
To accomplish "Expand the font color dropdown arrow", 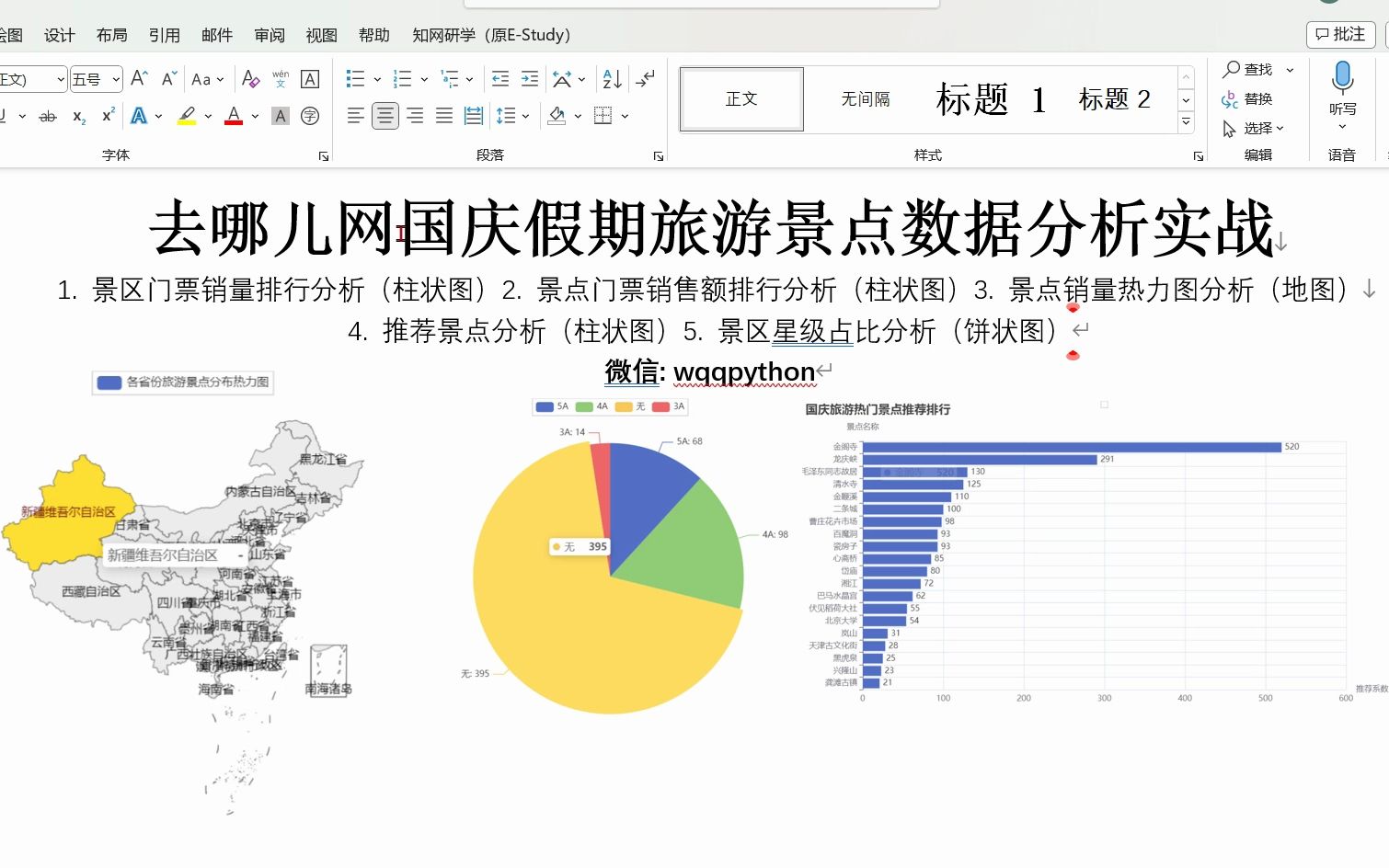I will (255, 116).
